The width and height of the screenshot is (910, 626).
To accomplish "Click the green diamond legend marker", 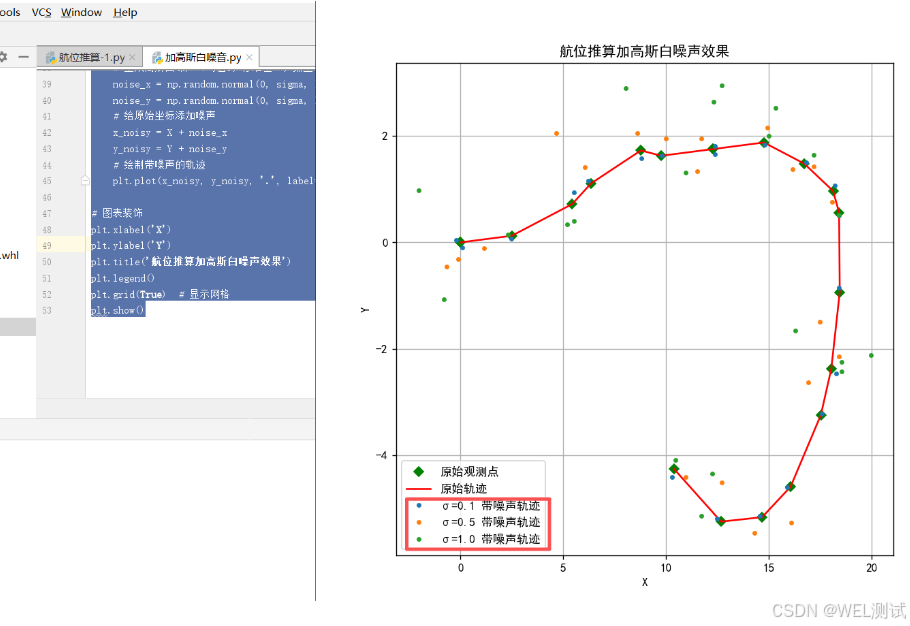I will pyautogui.click(x=418, y=471).
